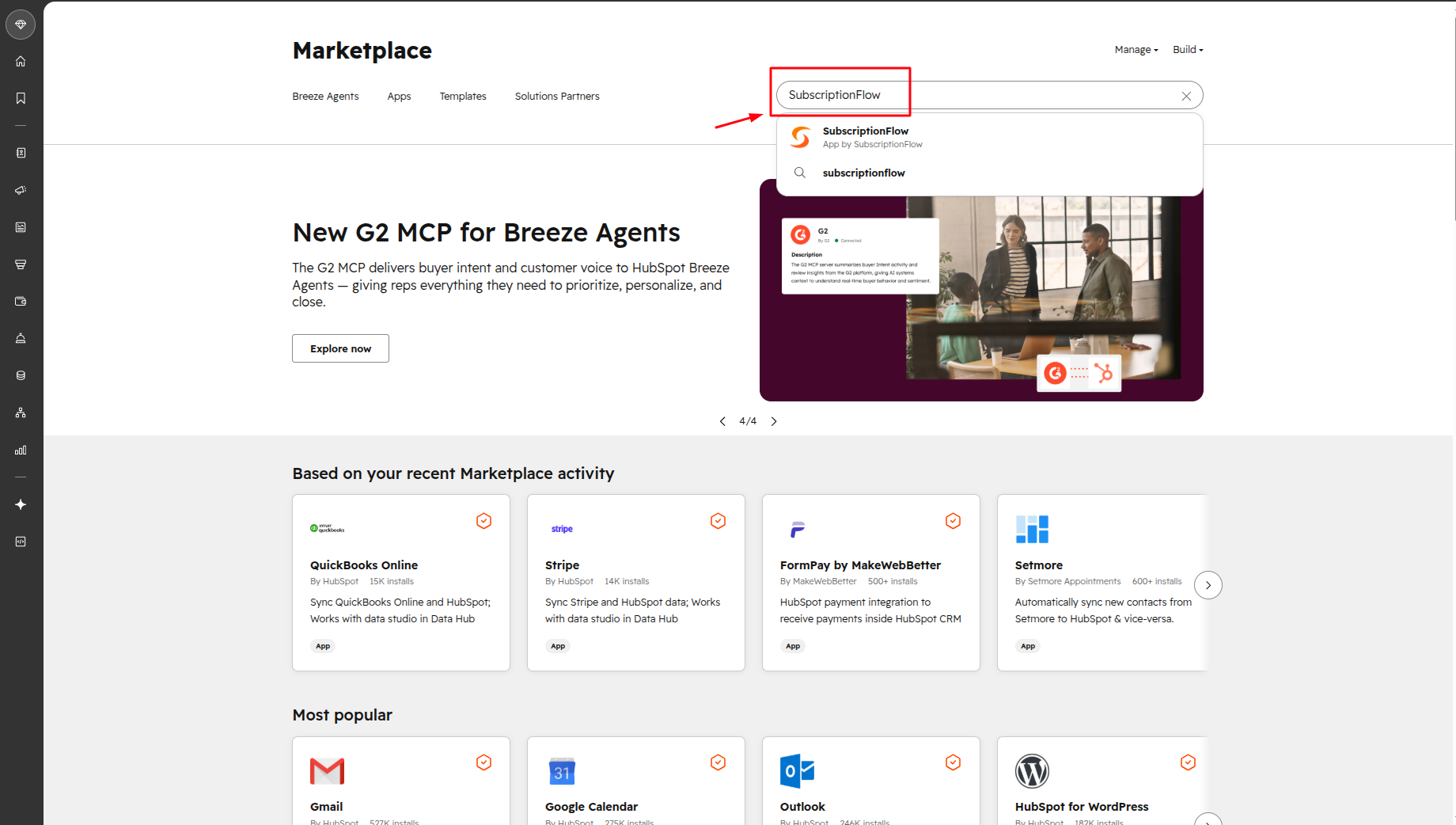Open the Stripe app card
This screenshot has height=825, width=1456.
[636, 583]
